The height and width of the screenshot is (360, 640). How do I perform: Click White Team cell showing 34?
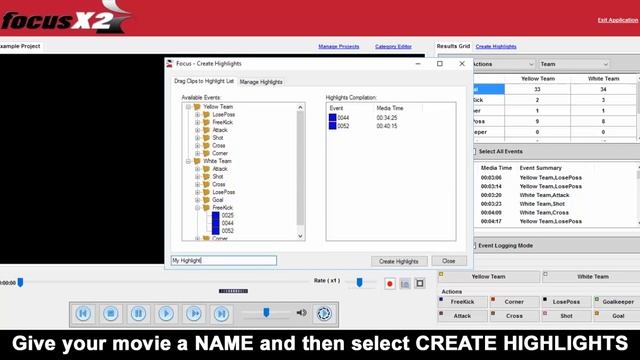point(603,89)
